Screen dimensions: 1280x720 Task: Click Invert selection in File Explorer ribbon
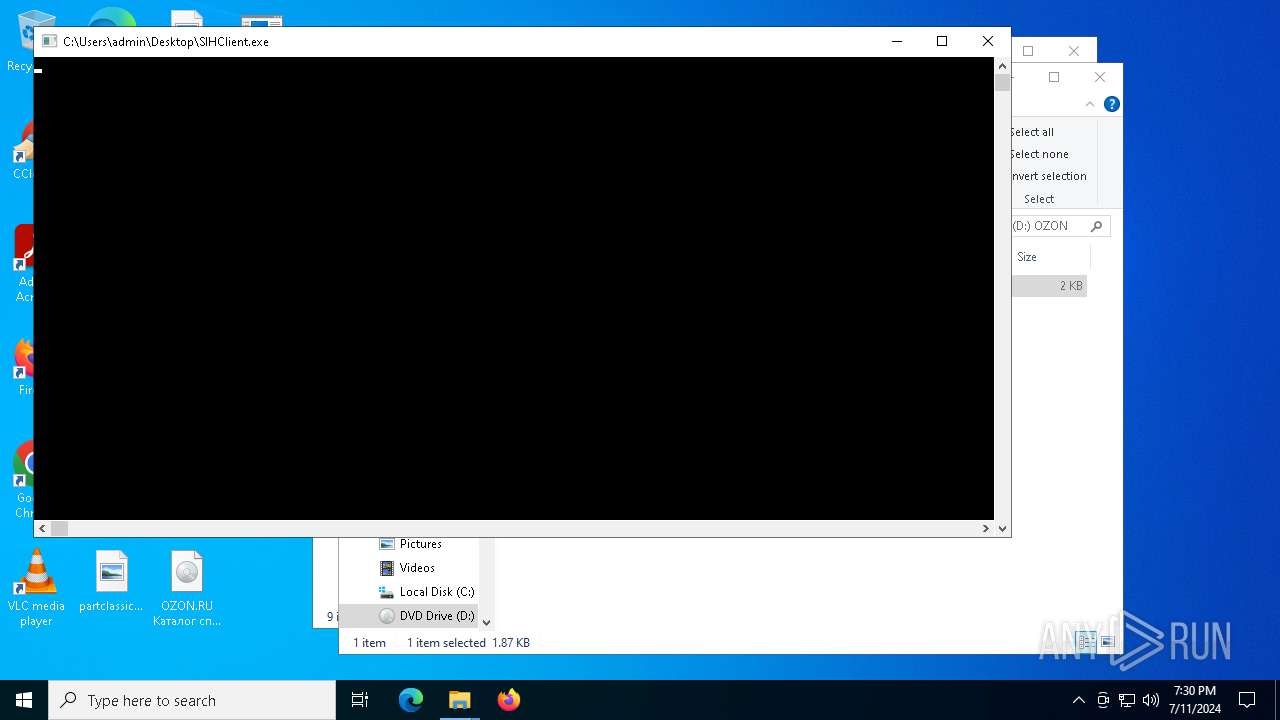tap(1049, 176)
